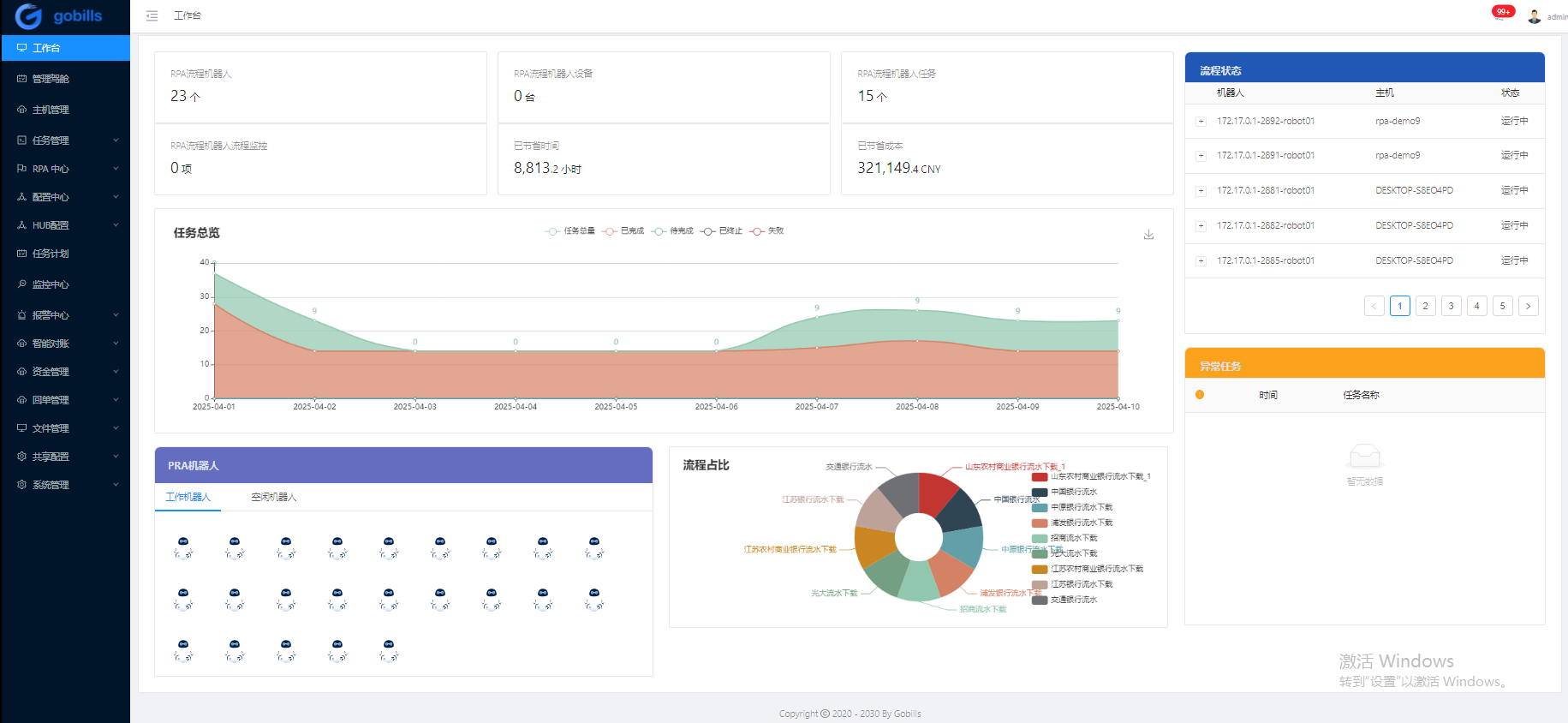
Task: Click the 2025-04-08 data point on chart
Action: click(917, 309)
